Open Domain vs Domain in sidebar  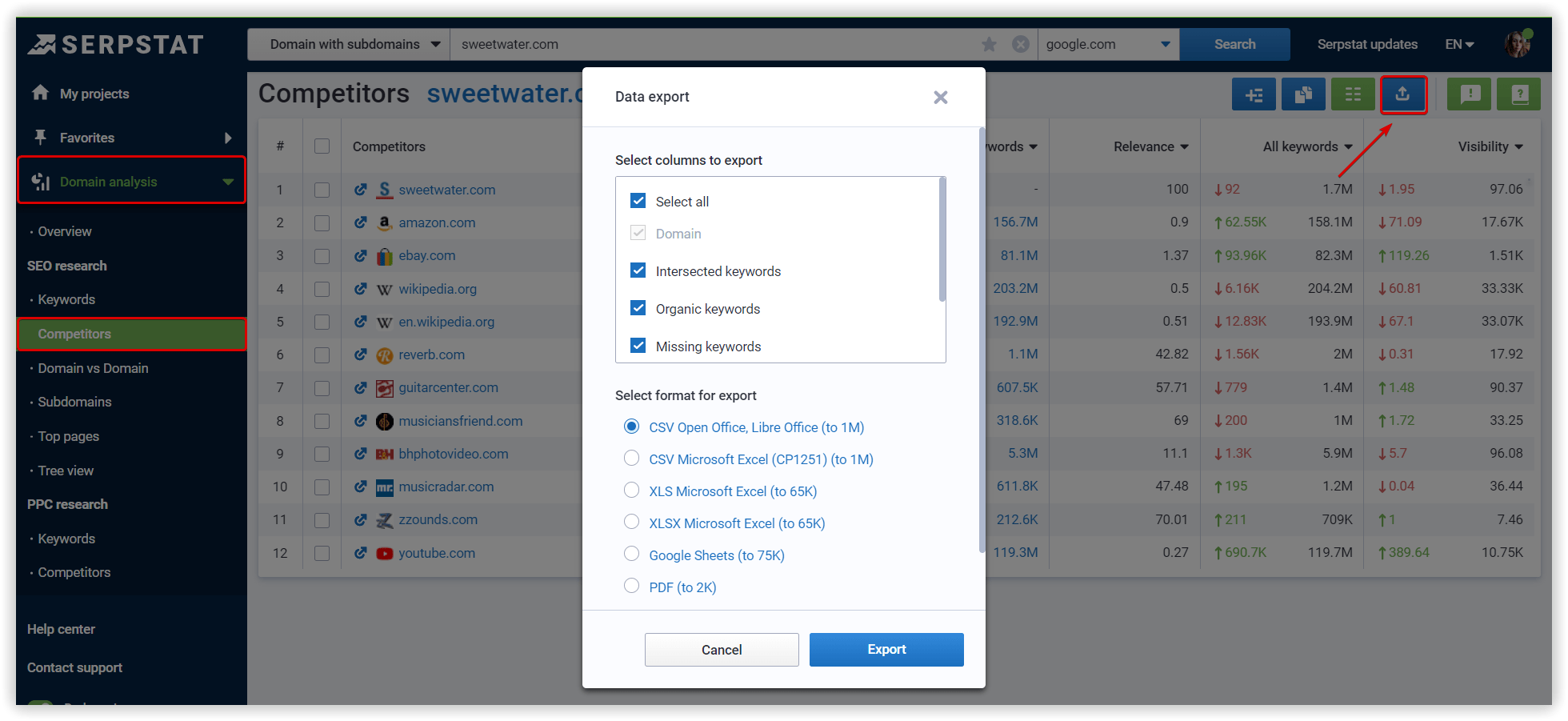point(93,368)
